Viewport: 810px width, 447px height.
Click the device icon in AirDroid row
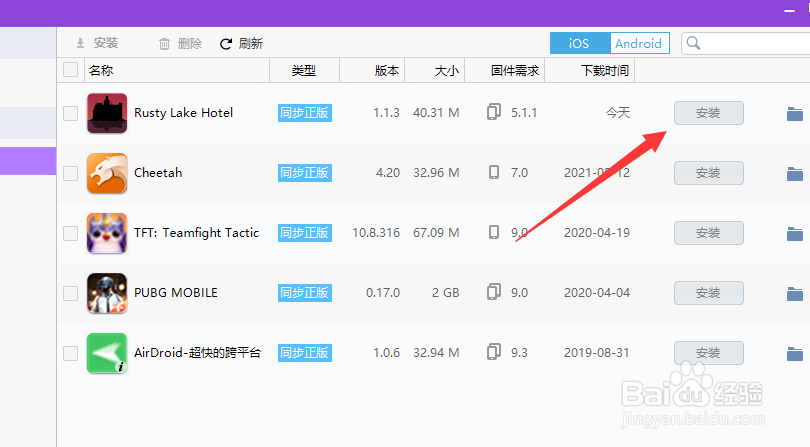(x=494, y=351)
